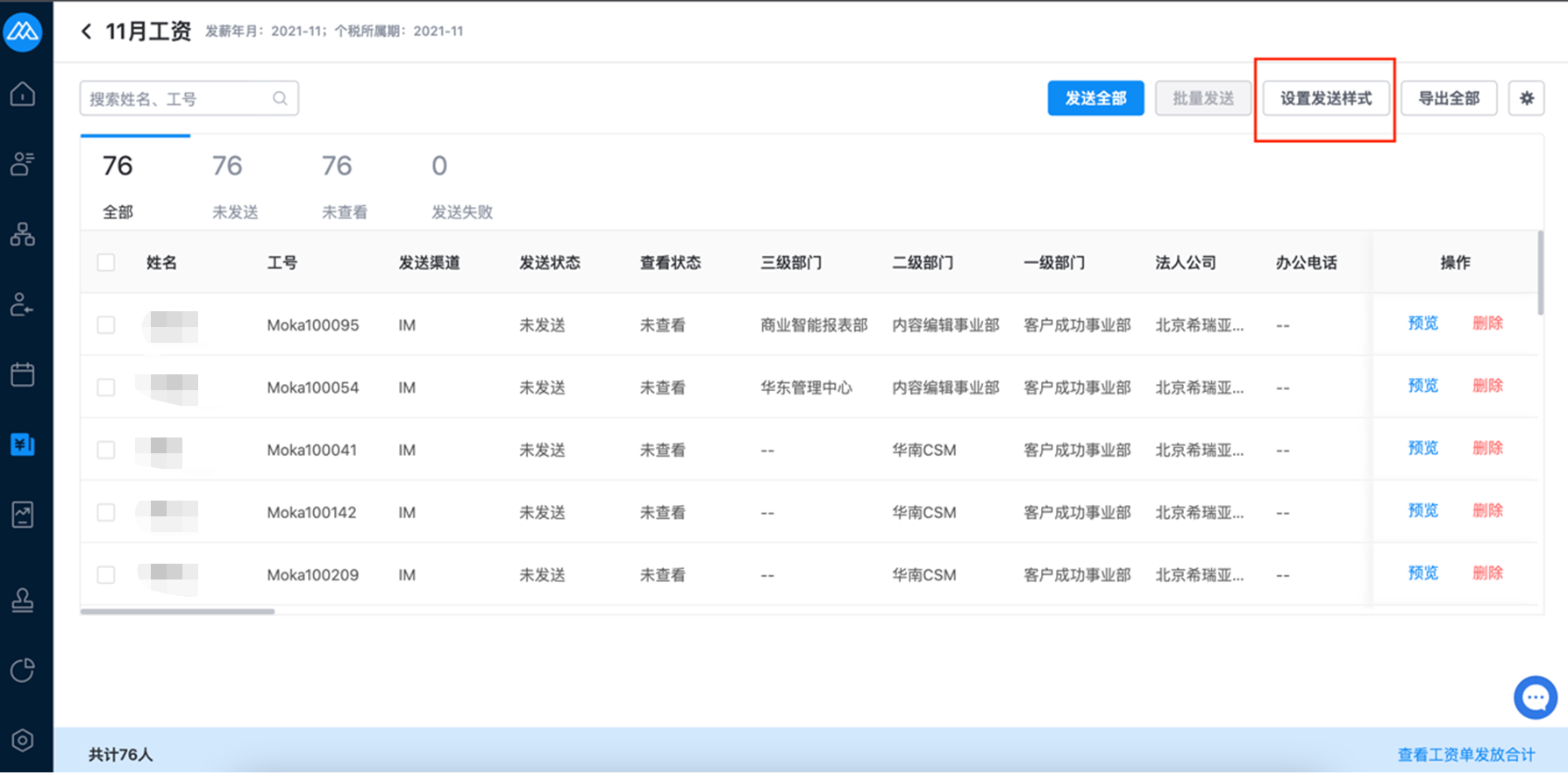The image size is (1568, 775).
Task: Delete the Moka100209 row
Action: 1487,572
